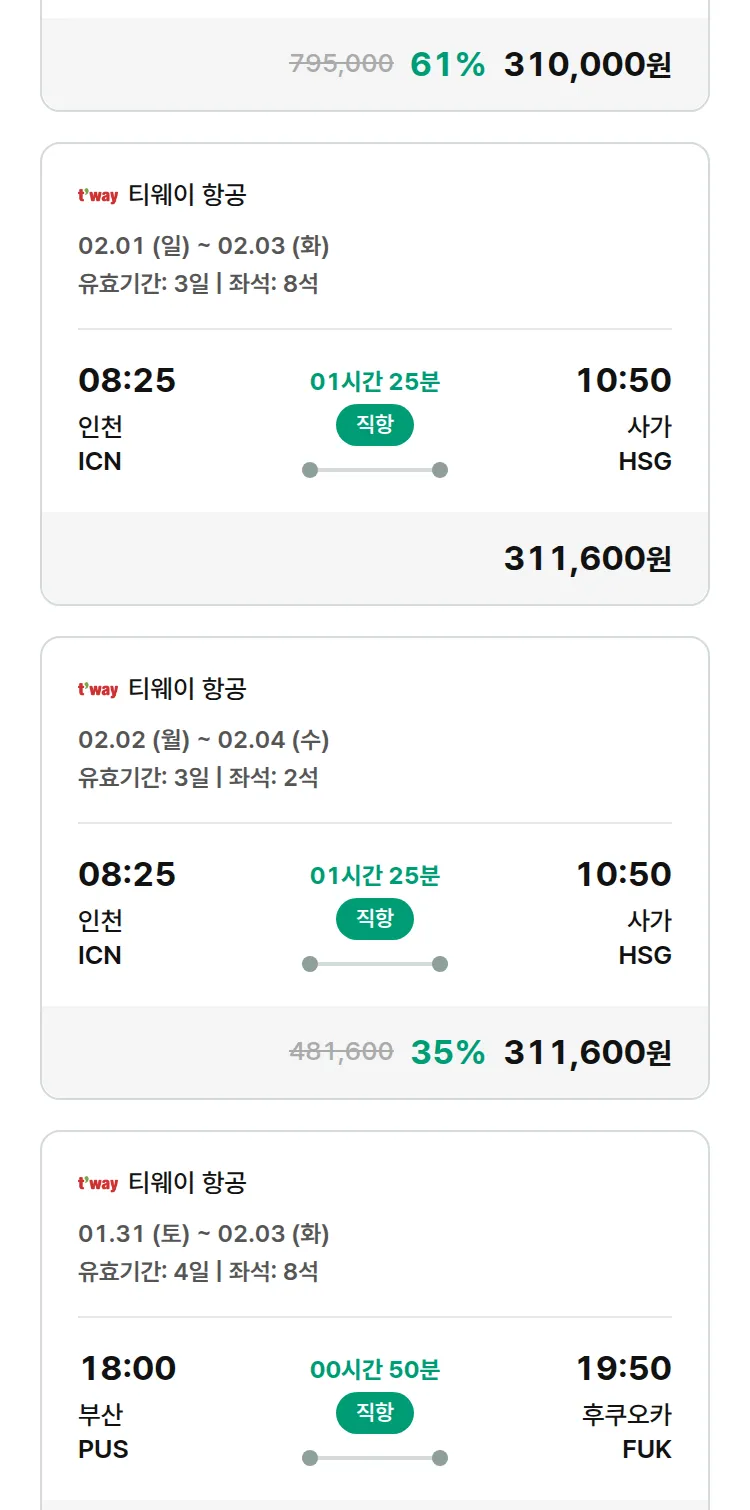Open the 01.31 (토) ~ 02.03 (화) date range
Viewport: 750px width, 1510px height.
204,1234
